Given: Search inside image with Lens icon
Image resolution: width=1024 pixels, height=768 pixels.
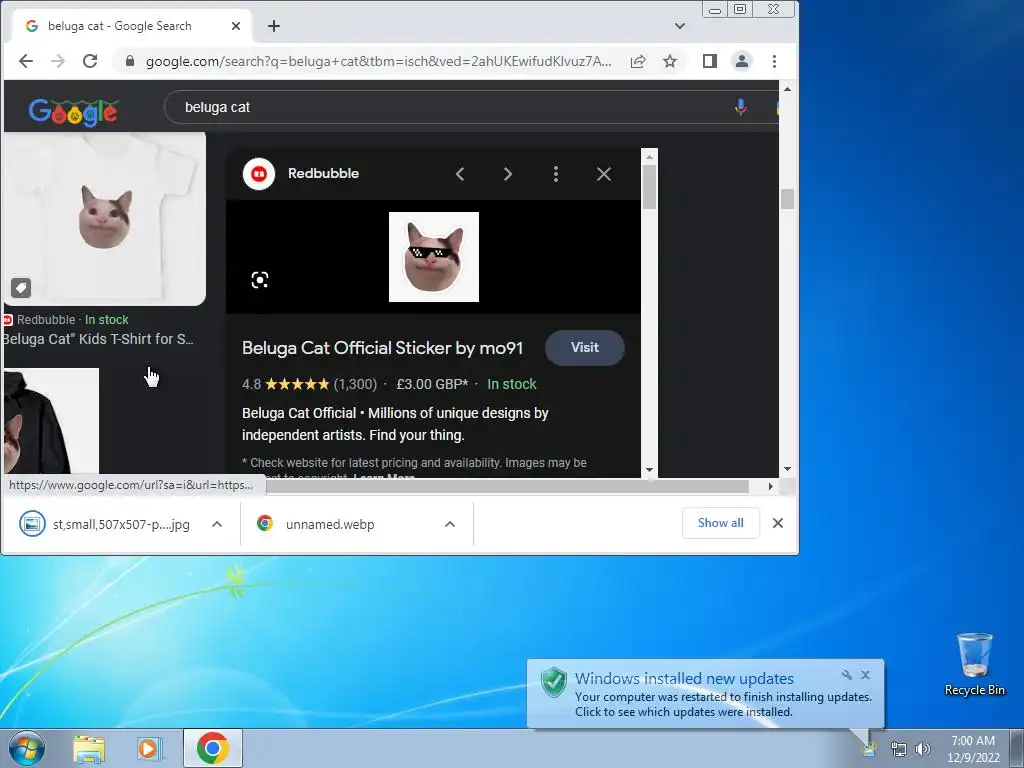Looking at the screenshot, I should 260,280.
